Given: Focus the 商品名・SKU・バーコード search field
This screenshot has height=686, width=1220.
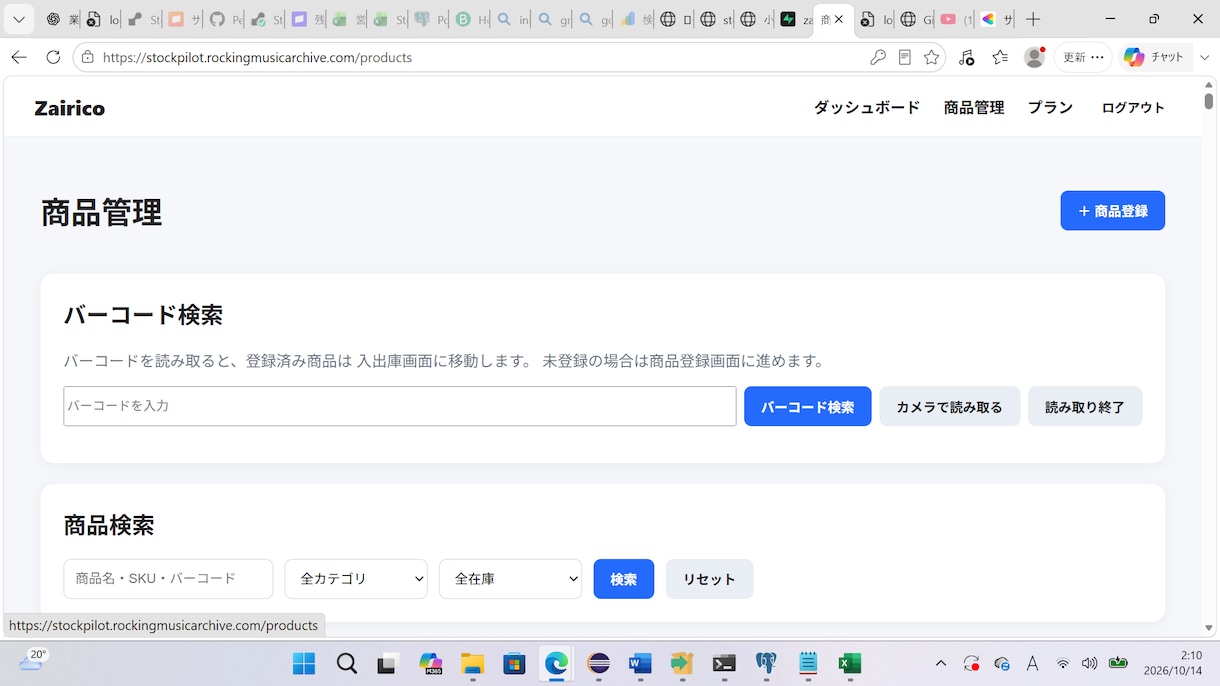Looking at the screenshot, I should point(168,579).
